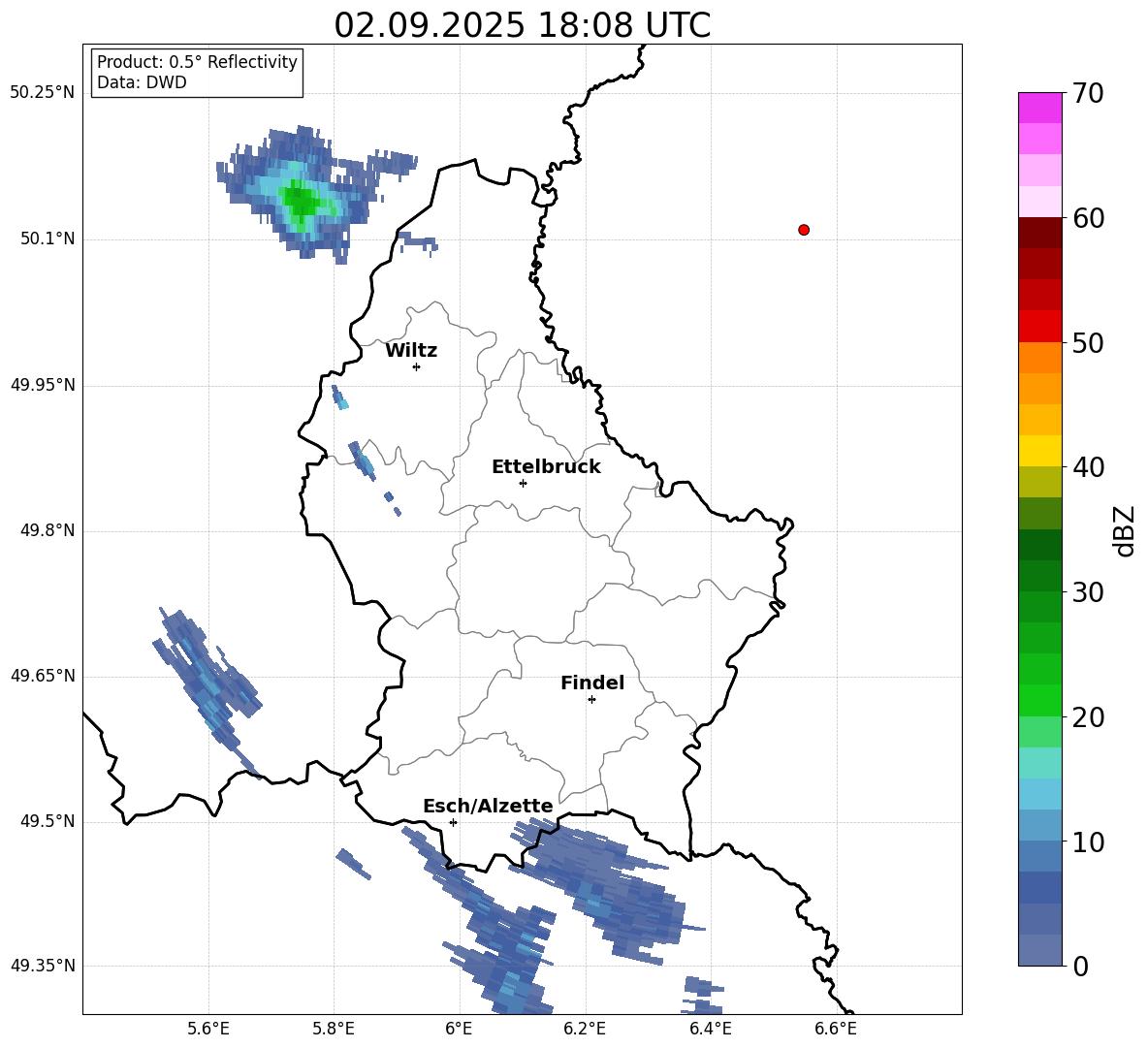Click the 5.6°E longitude label
The image size is (1148, 1048).
point(208,1029)
